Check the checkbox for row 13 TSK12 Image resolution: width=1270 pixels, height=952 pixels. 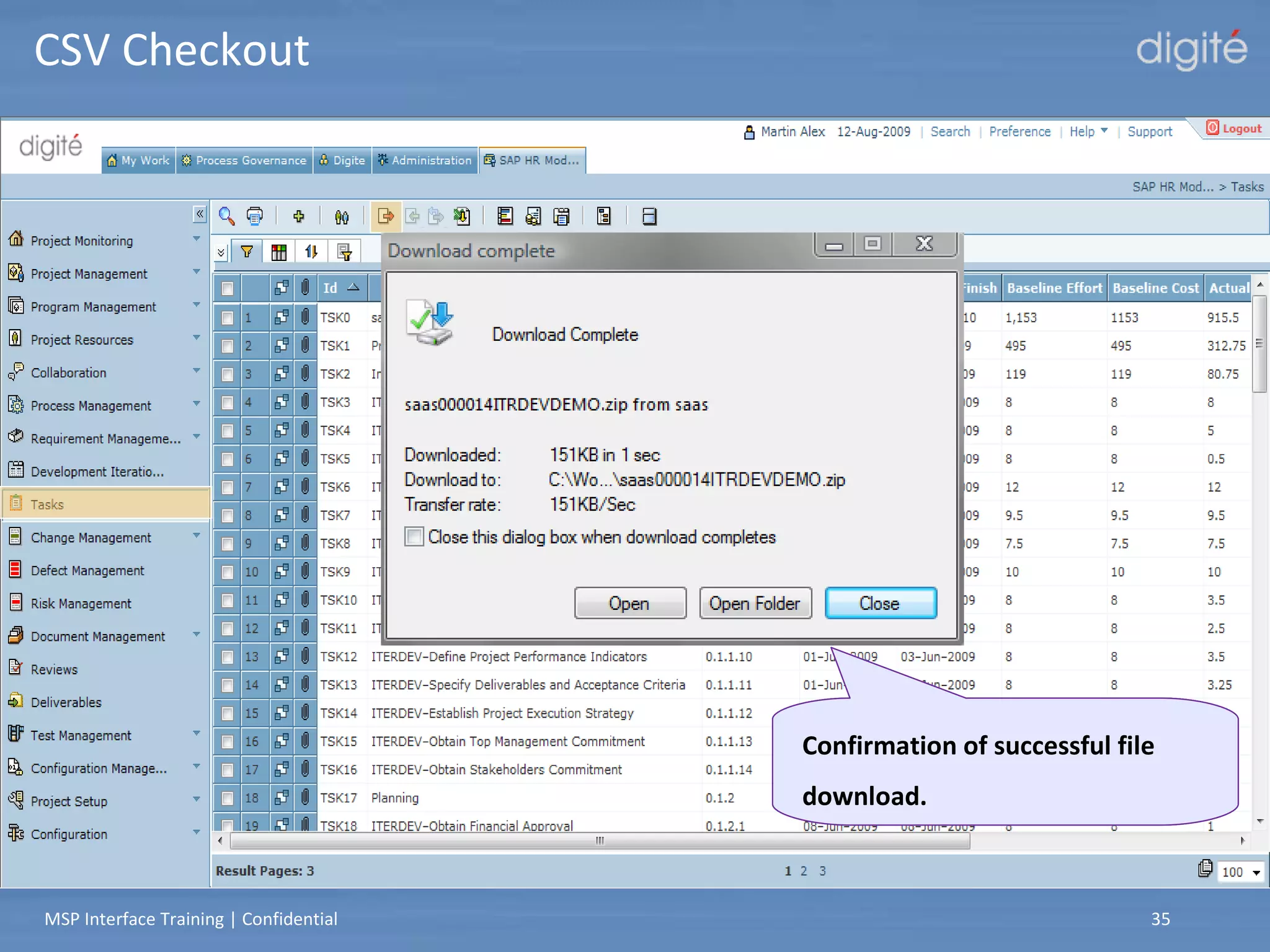pos(228,657)
